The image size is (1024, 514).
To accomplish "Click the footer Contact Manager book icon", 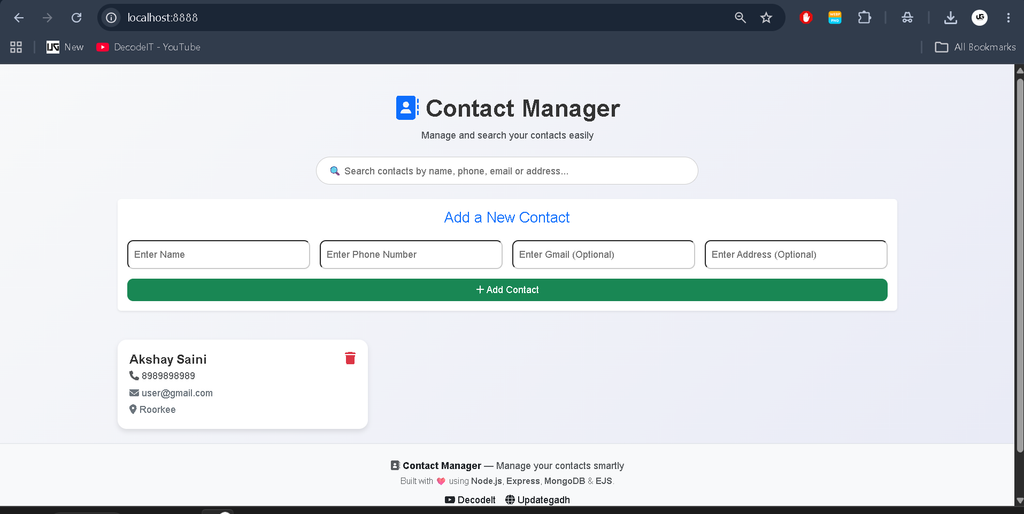I will coord(394,466).
